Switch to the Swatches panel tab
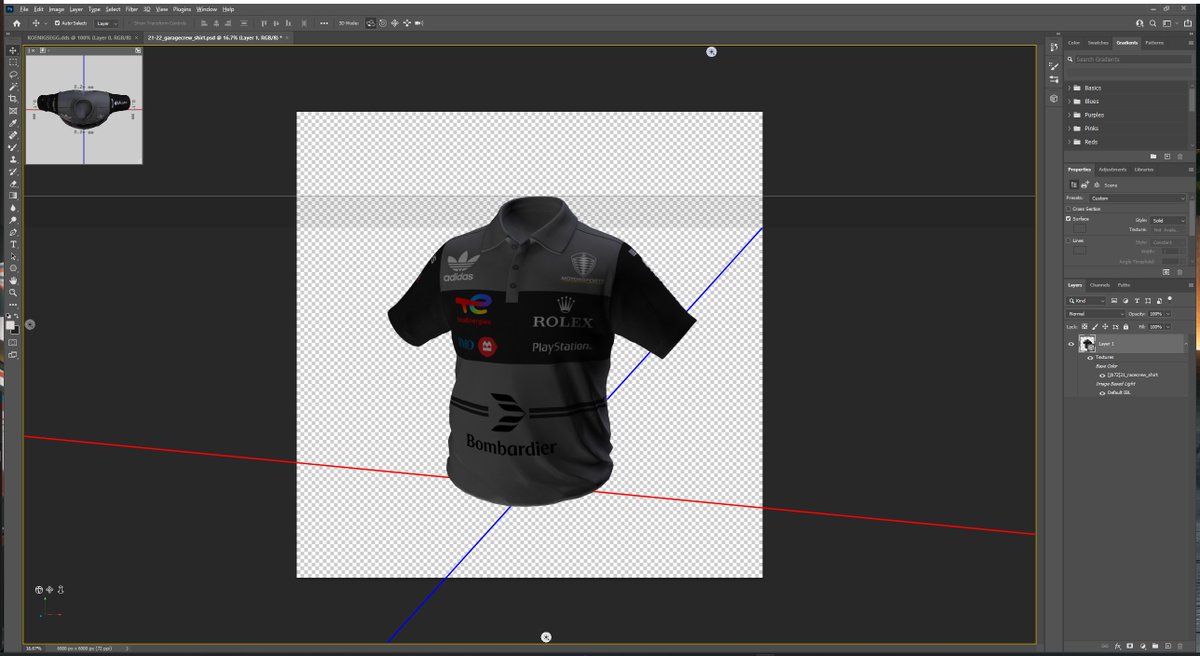The height and width of the screenshot is (656, 1200). coord(1098,43)
